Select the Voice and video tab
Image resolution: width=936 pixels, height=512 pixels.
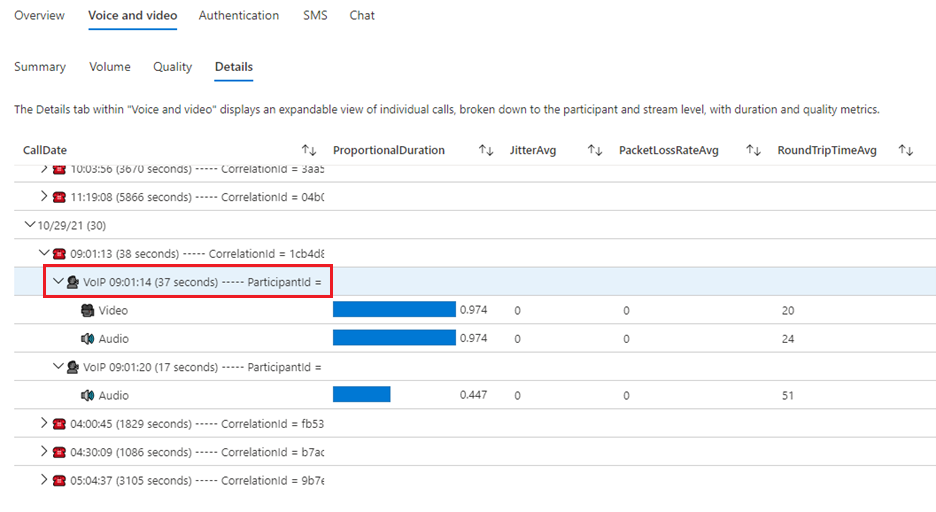pos(133,16)
